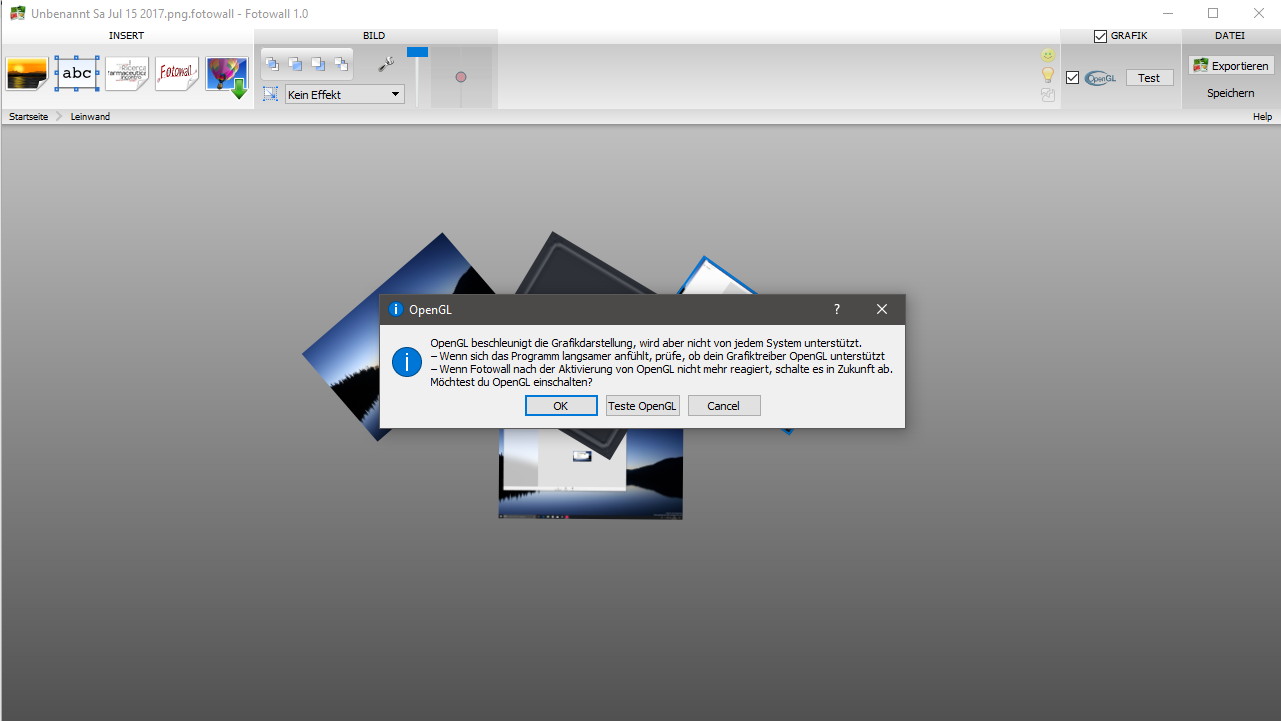Click the smiley face icon

pyautogui.click(x=1048, y=55)
